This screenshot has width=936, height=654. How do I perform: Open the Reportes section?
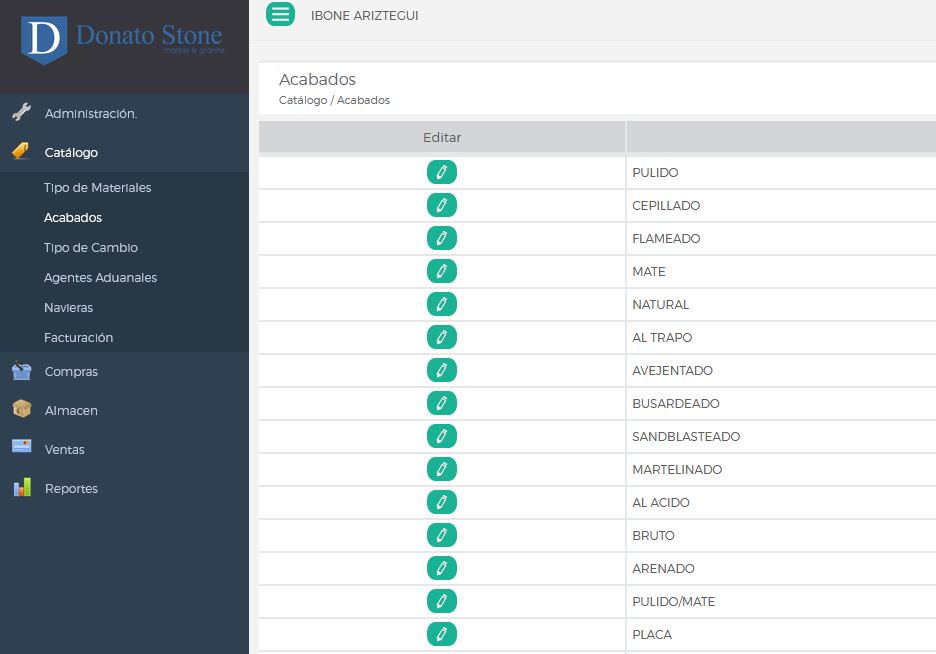click(71, 489)
